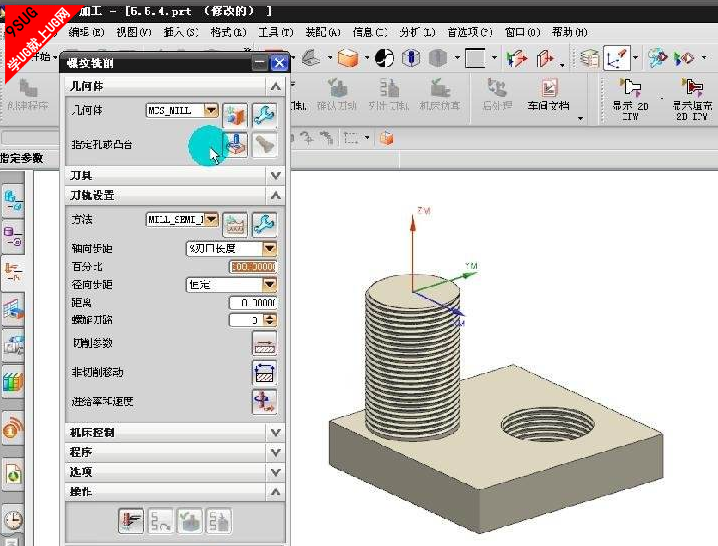
Task: Open the Analysis (分析) menu
Action: [x=417, y=32]
